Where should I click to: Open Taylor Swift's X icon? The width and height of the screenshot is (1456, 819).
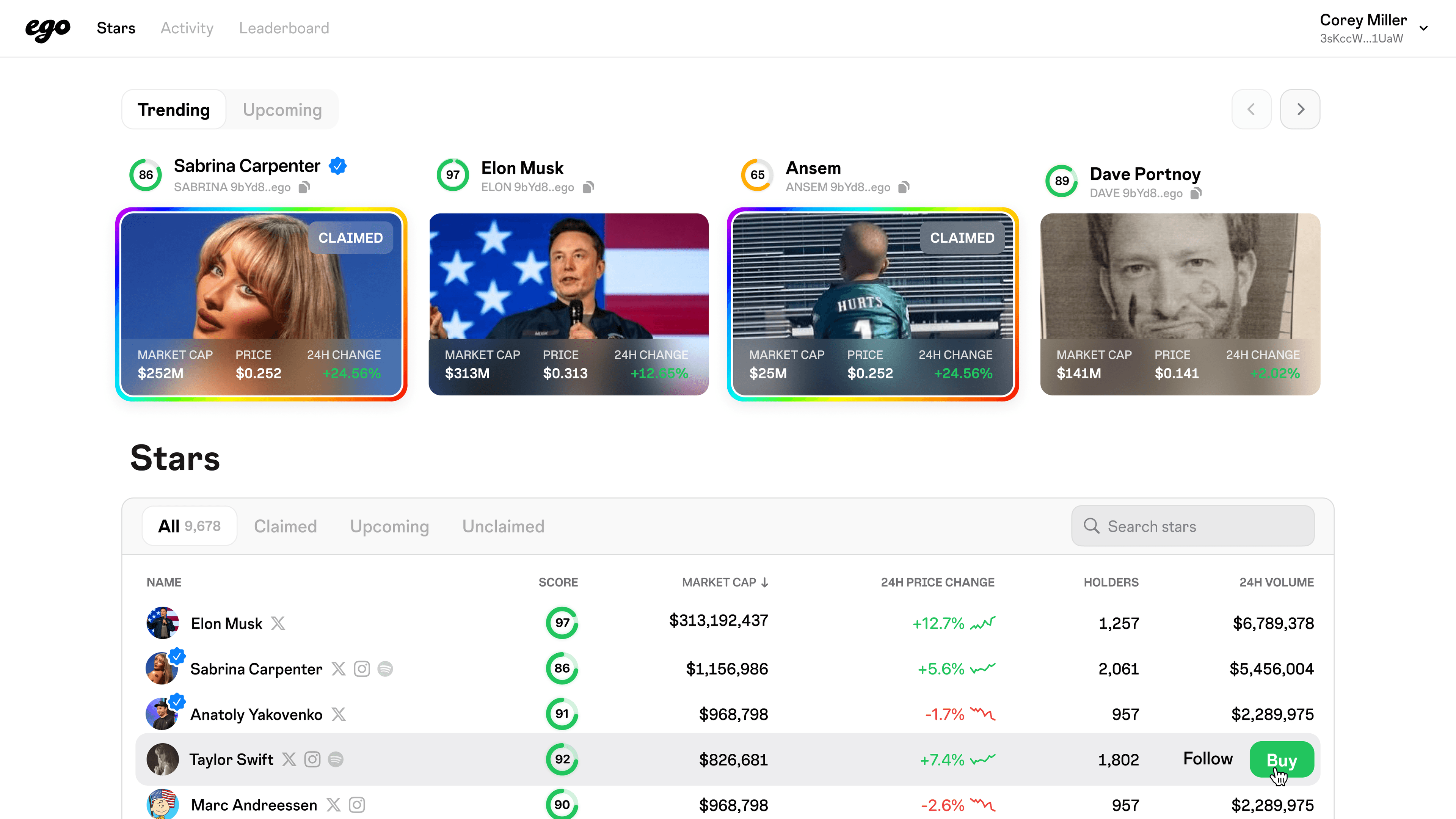(x=289, y=759)
